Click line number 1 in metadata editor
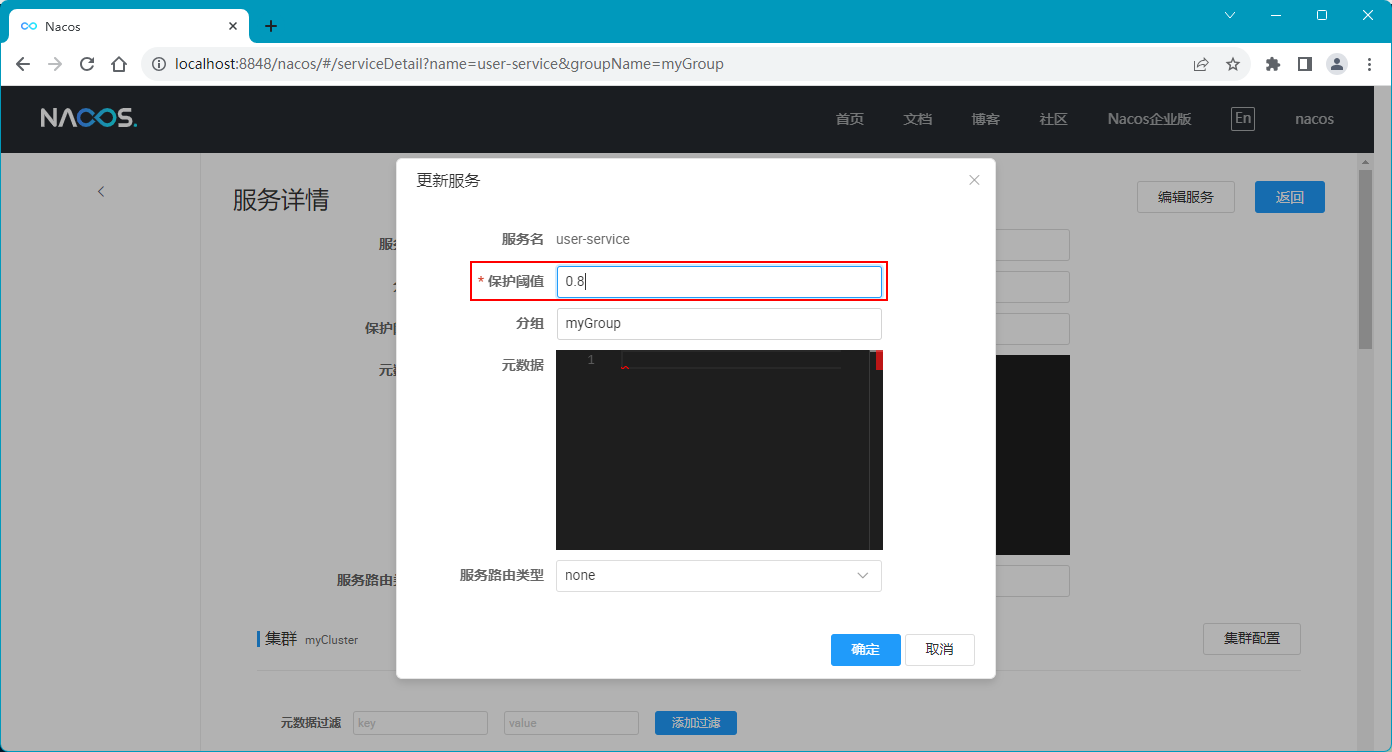The width and height of the screenshot is (1392, 752). (591, 360)
